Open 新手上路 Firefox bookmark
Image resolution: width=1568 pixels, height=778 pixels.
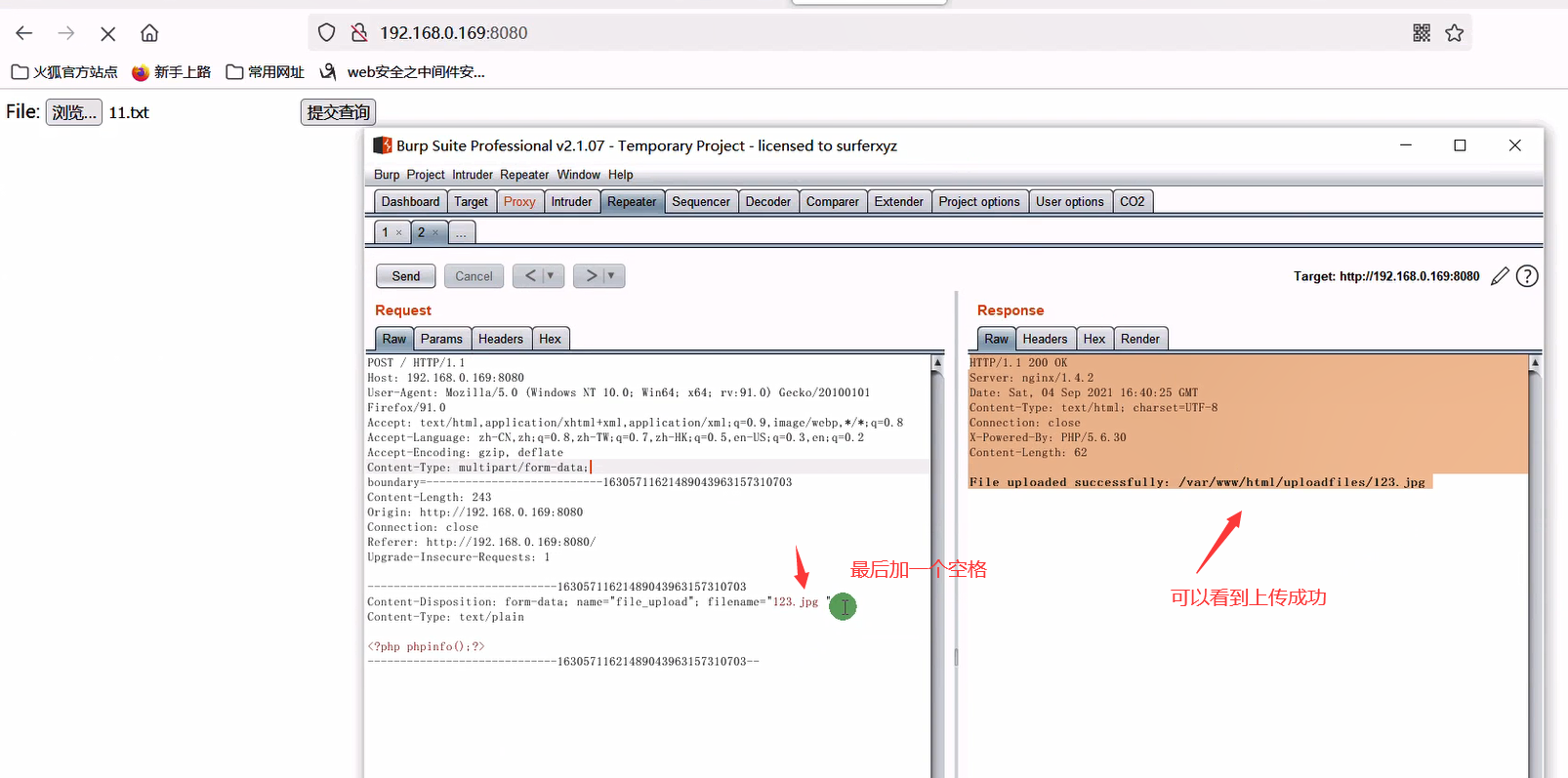(172, 72)
